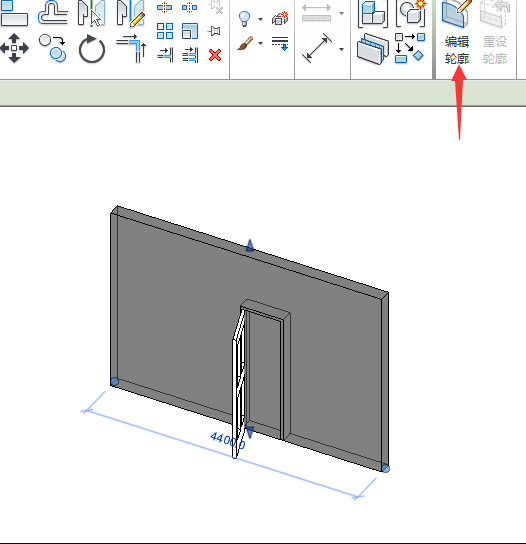Select the Split with Gap tool

[189, 7]
